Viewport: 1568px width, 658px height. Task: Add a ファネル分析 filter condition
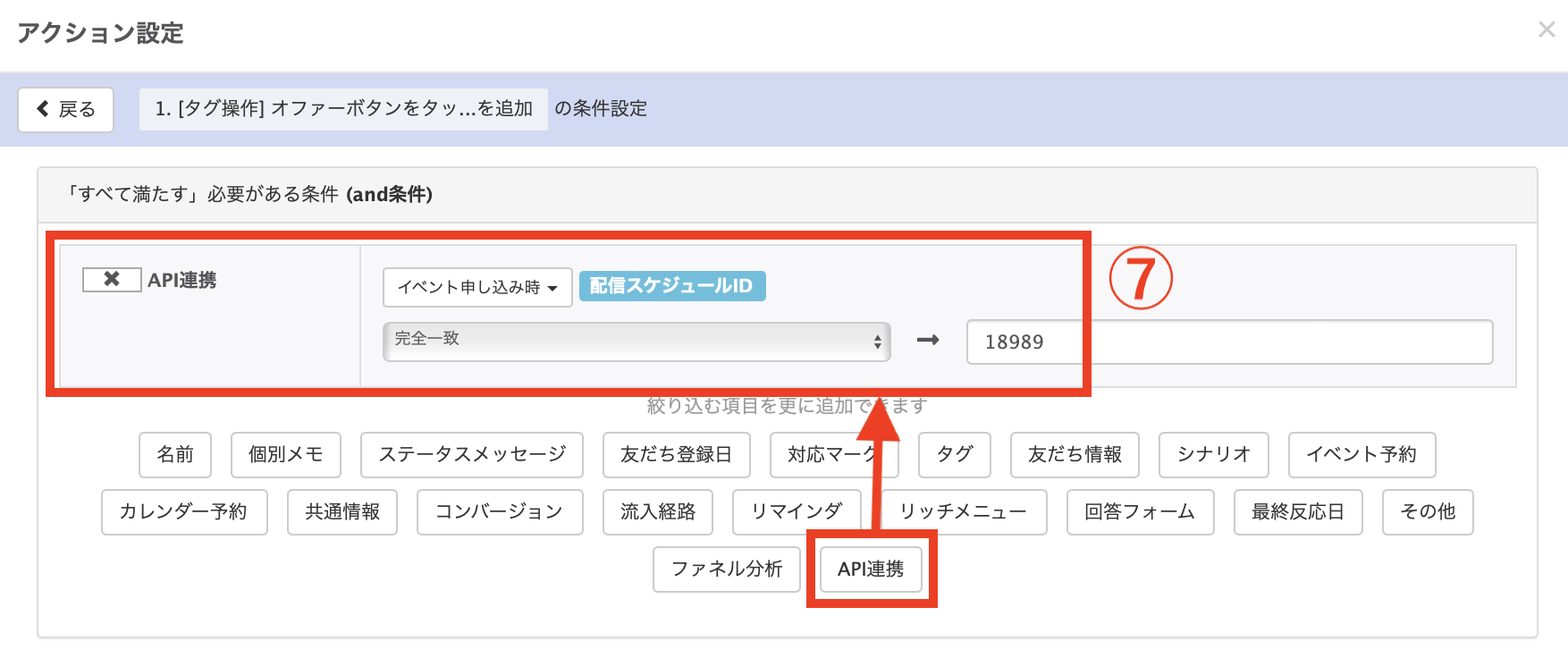pos(727,569)
